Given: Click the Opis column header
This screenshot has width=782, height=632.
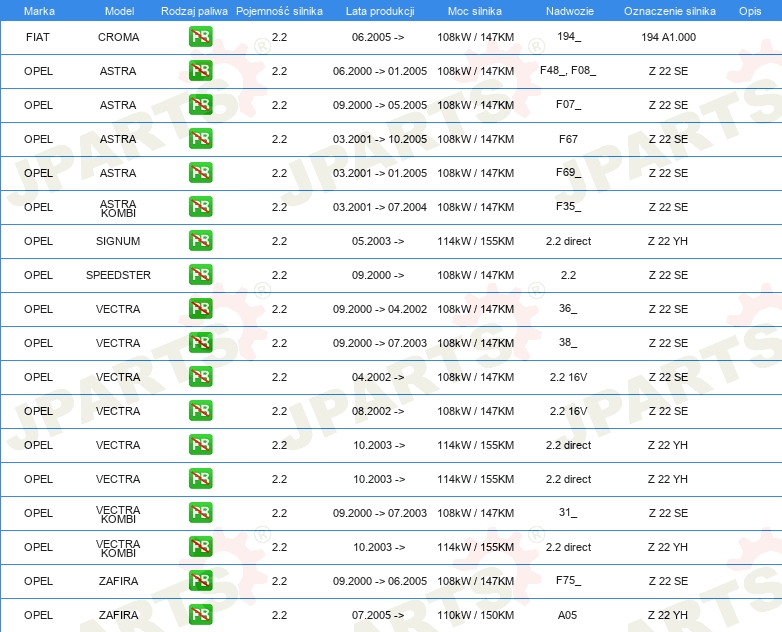Looking at the screenshot, I should [750, 11].
